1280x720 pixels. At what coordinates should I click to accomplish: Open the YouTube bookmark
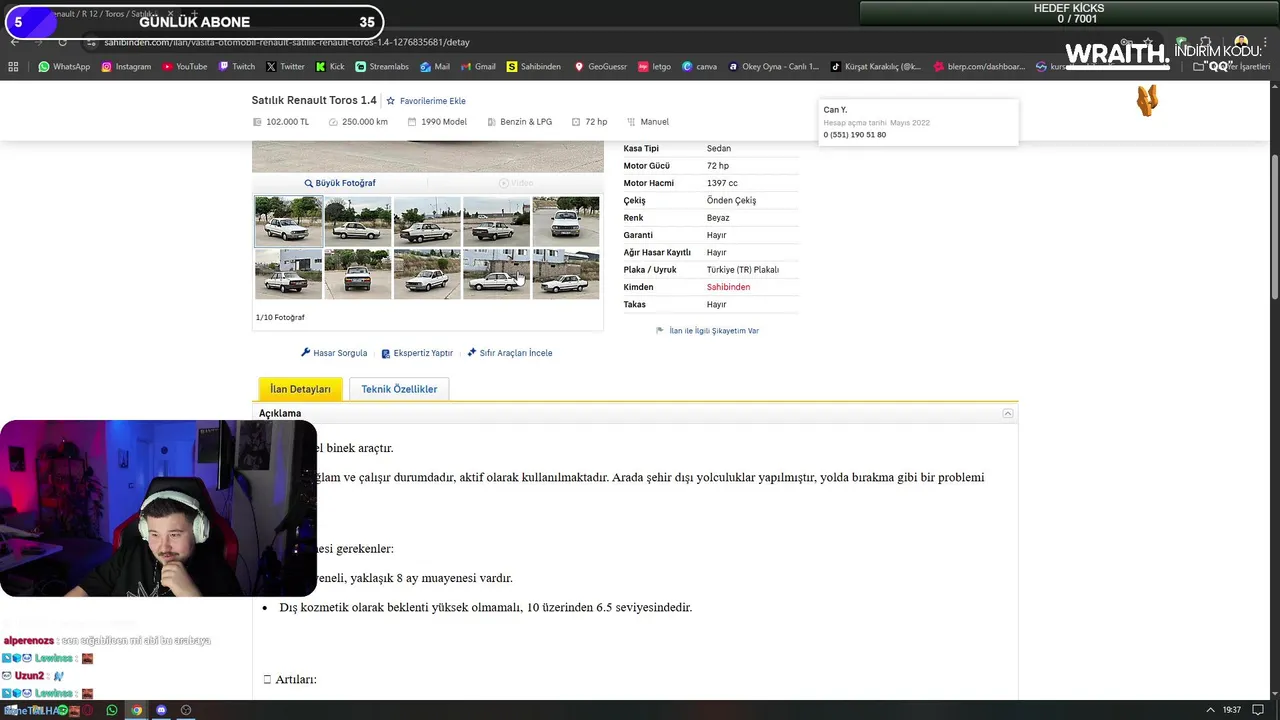point(184,67)
